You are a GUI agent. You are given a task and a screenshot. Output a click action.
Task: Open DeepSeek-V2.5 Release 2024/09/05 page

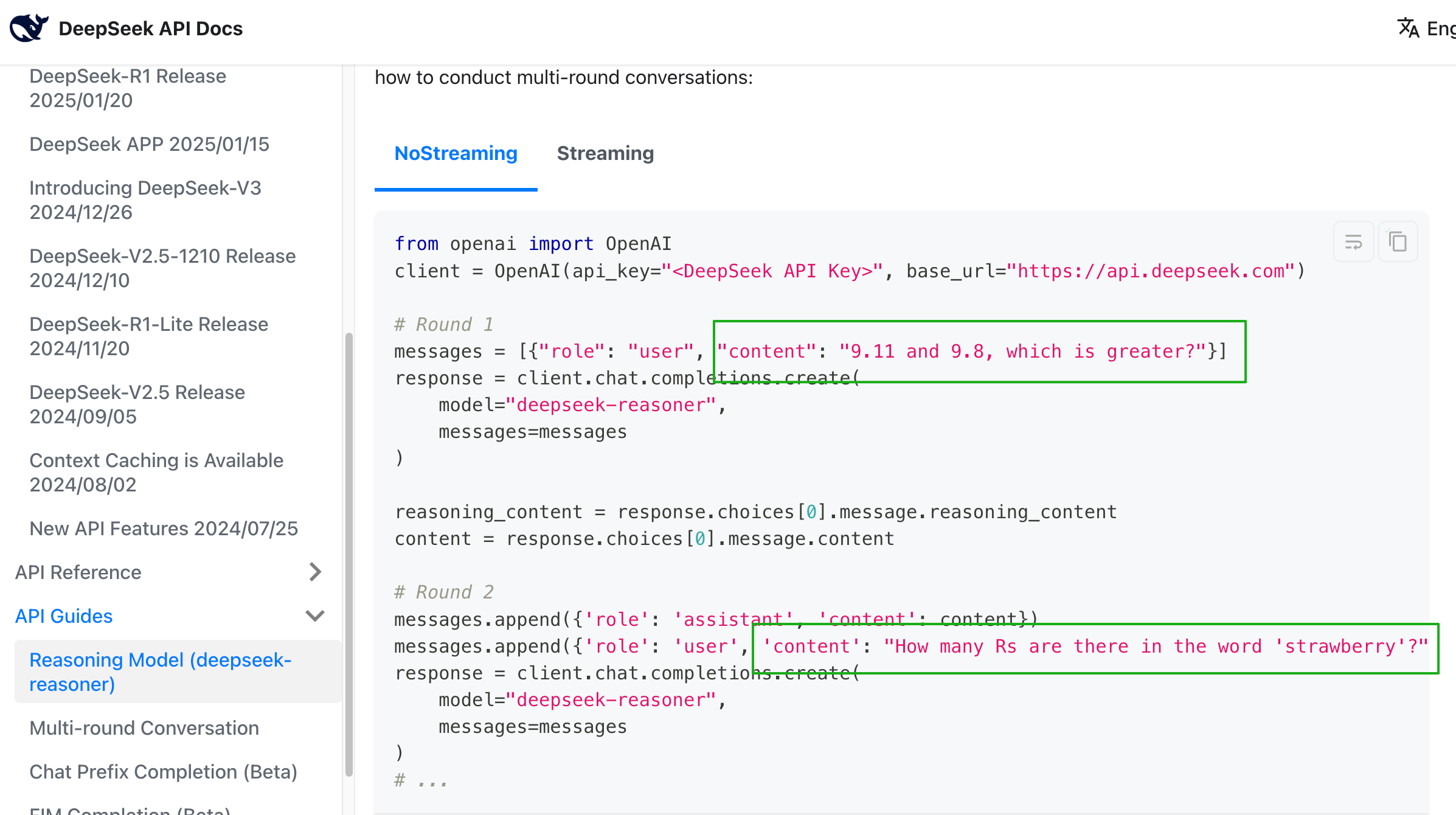pyautogui.click(x=137, y=404)
